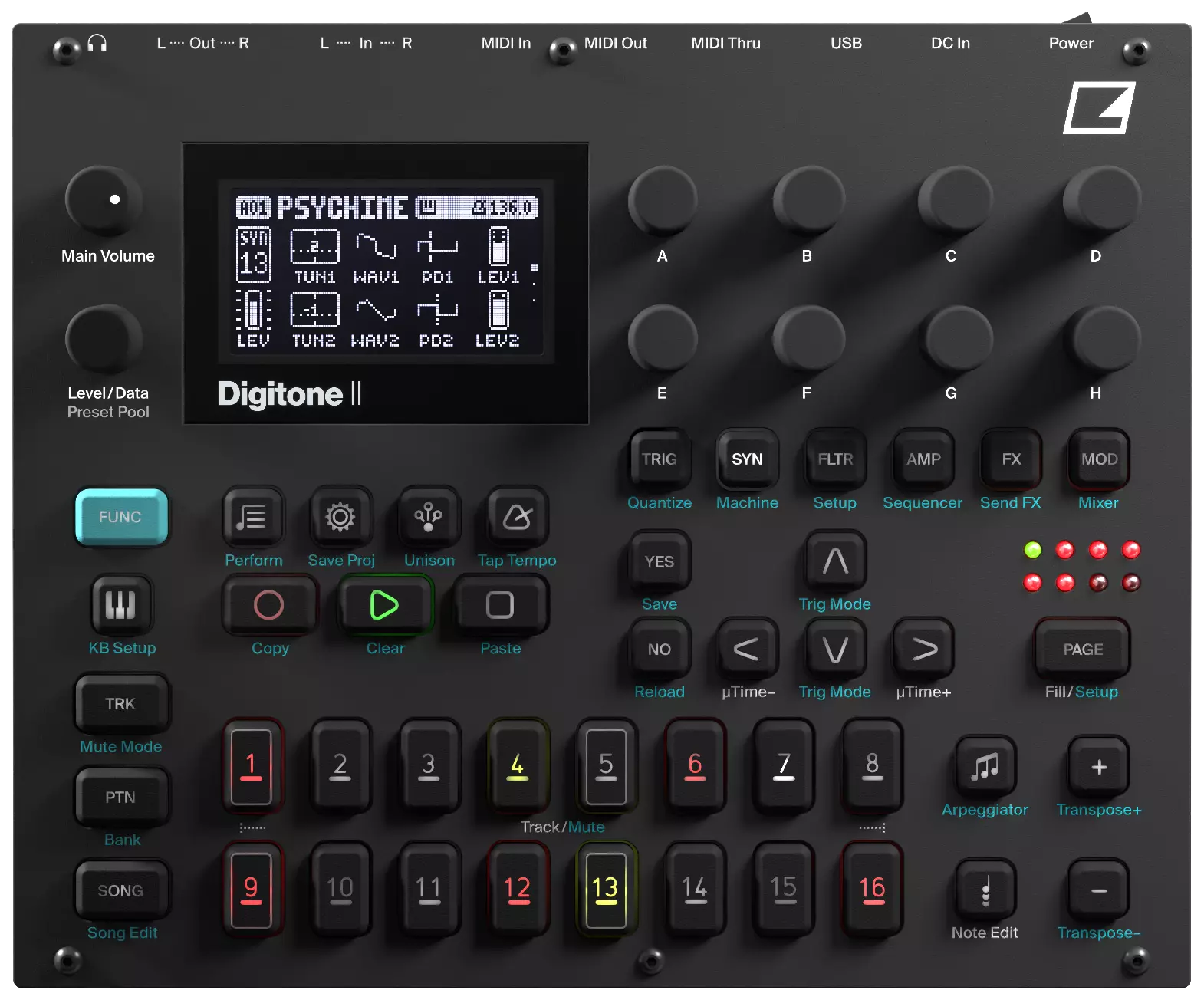Click data entry knob A

pyautogui.click(x=663, y=202)
